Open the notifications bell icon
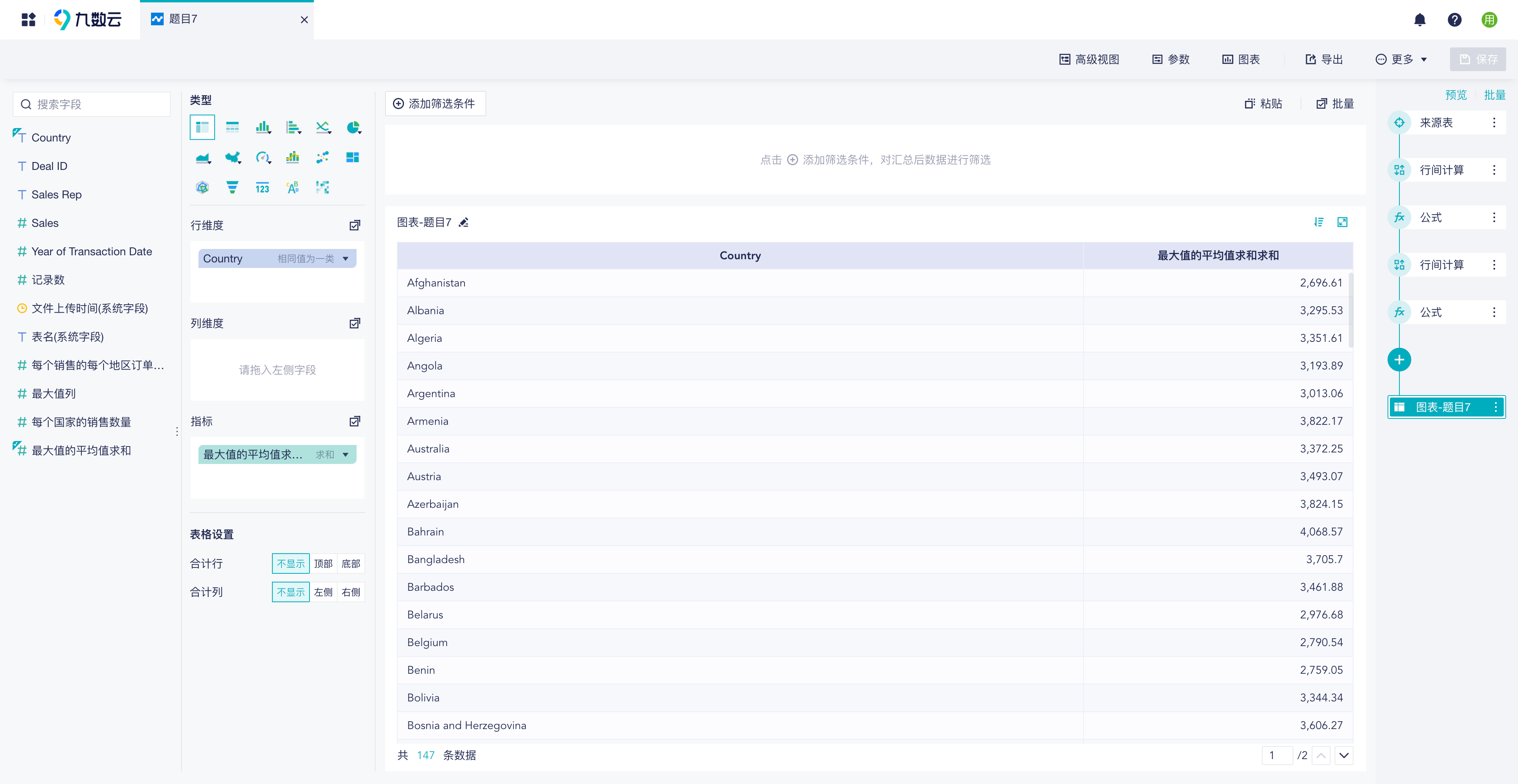This screenshot has width=1518, height=784. [1420, 20]
